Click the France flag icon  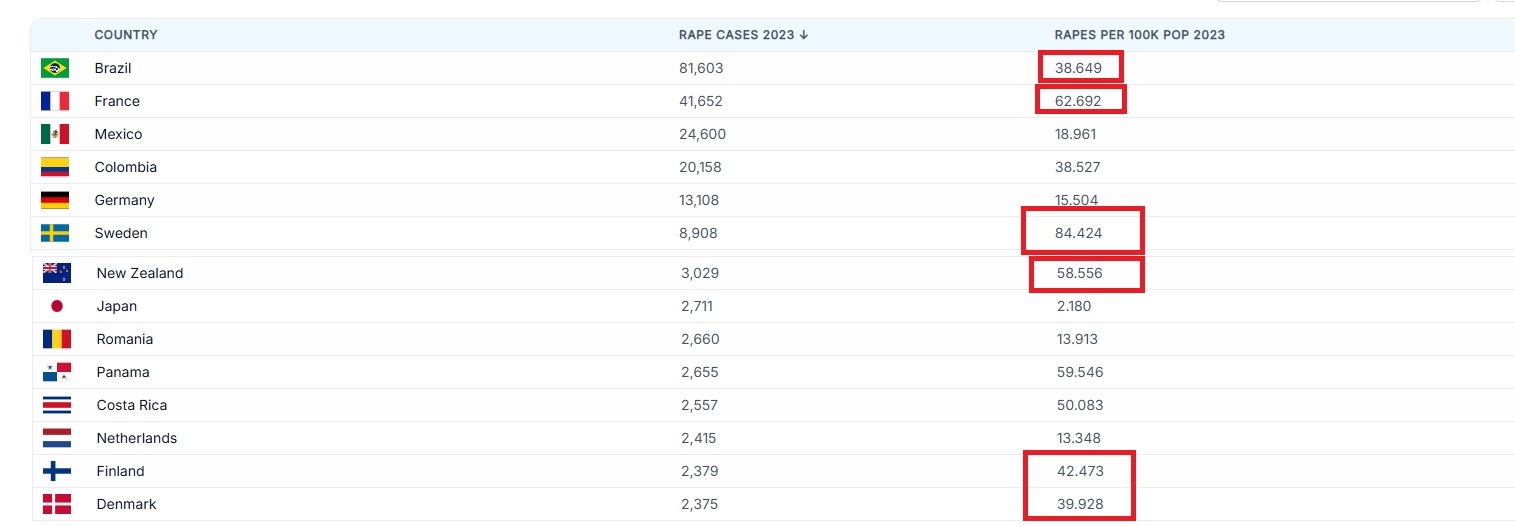[55, 101]
